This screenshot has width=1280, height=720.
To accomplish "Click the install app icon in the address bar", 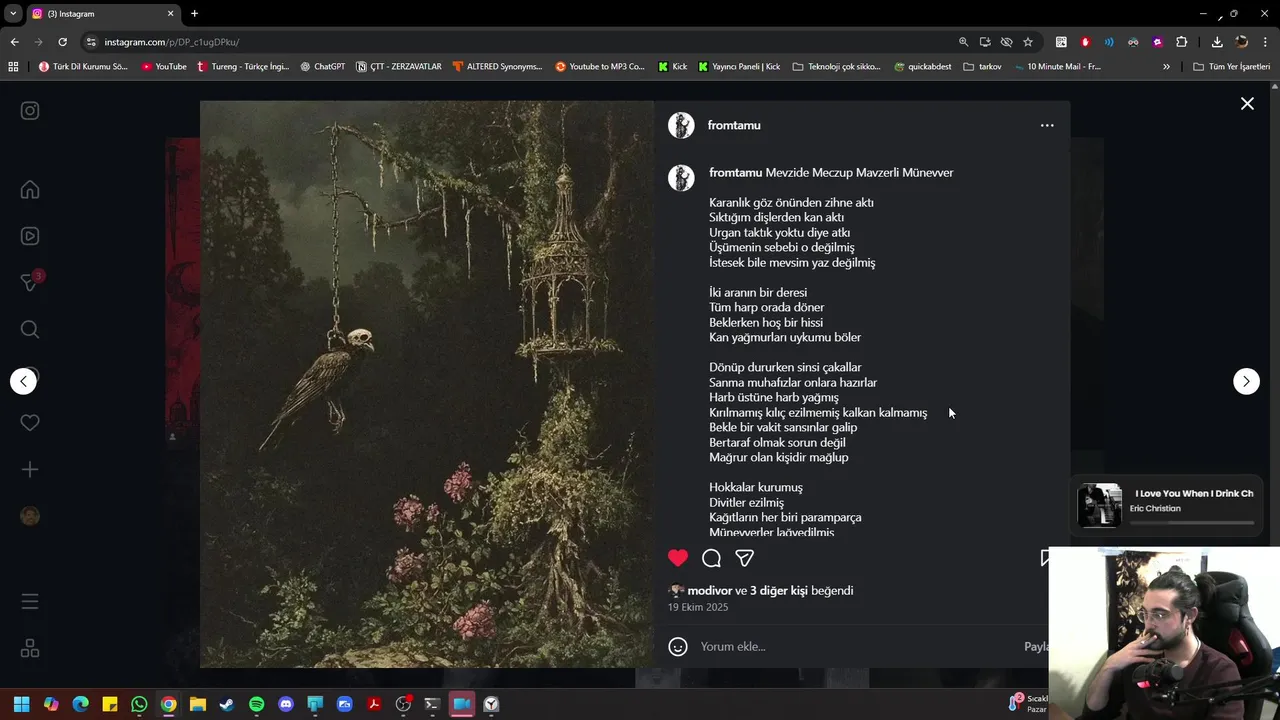I will click(x=985, y=42).
